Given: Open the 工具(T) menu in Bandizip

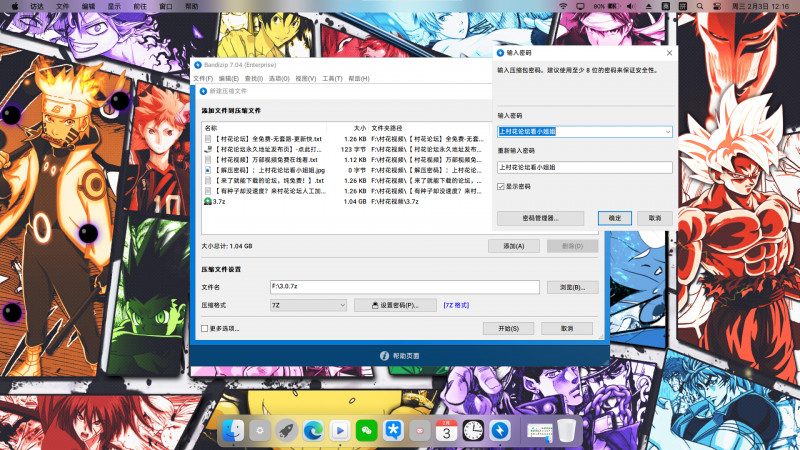Looking at the screenshot, I should pyautogui.click(x=332, y=78).
